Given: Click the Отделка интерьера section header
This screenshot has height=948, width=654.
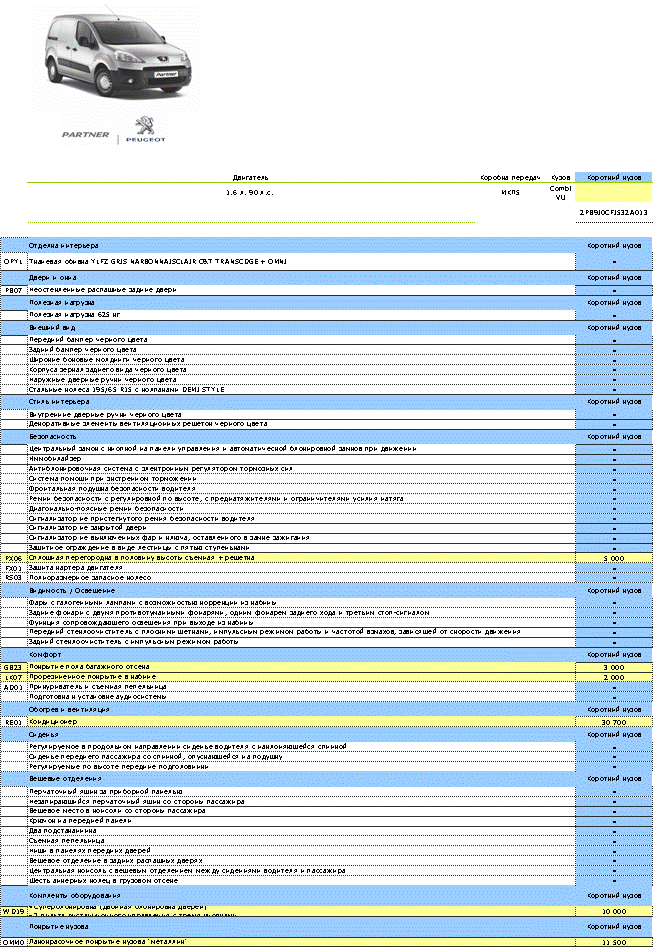Looking at the screenshot, I should (64, 245).
